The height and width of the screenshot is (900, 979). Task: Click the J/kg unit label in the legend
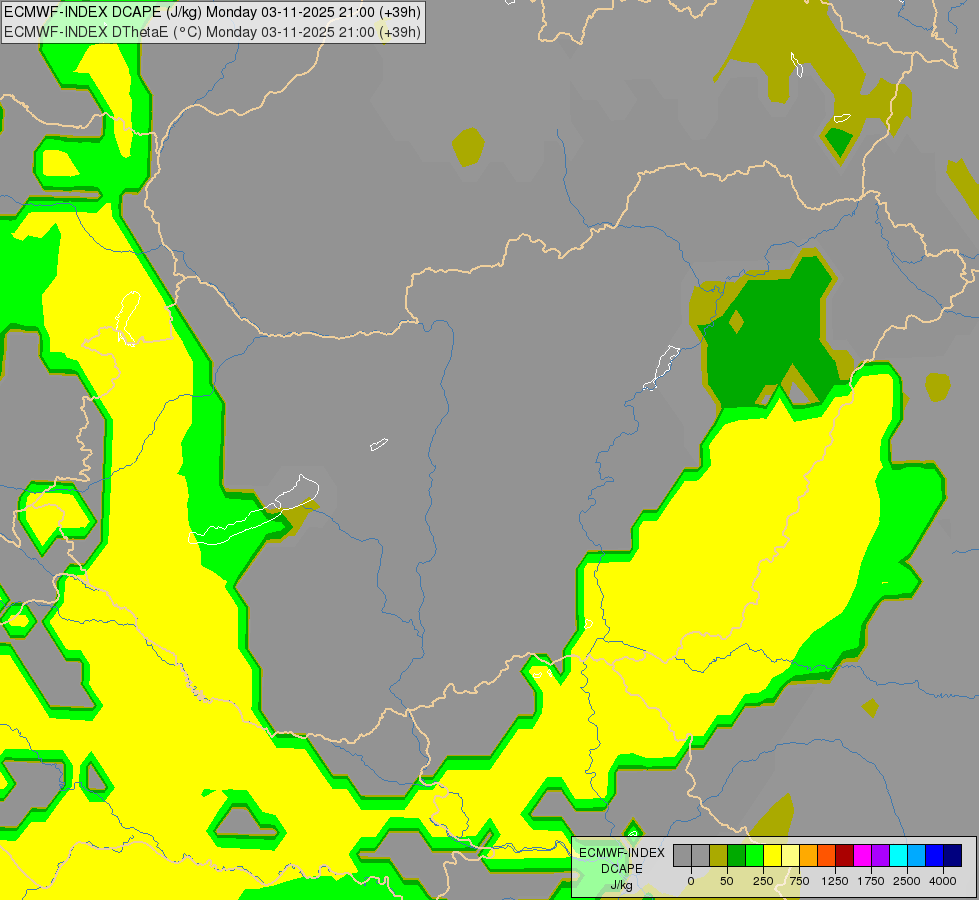[x=622, y=885]
